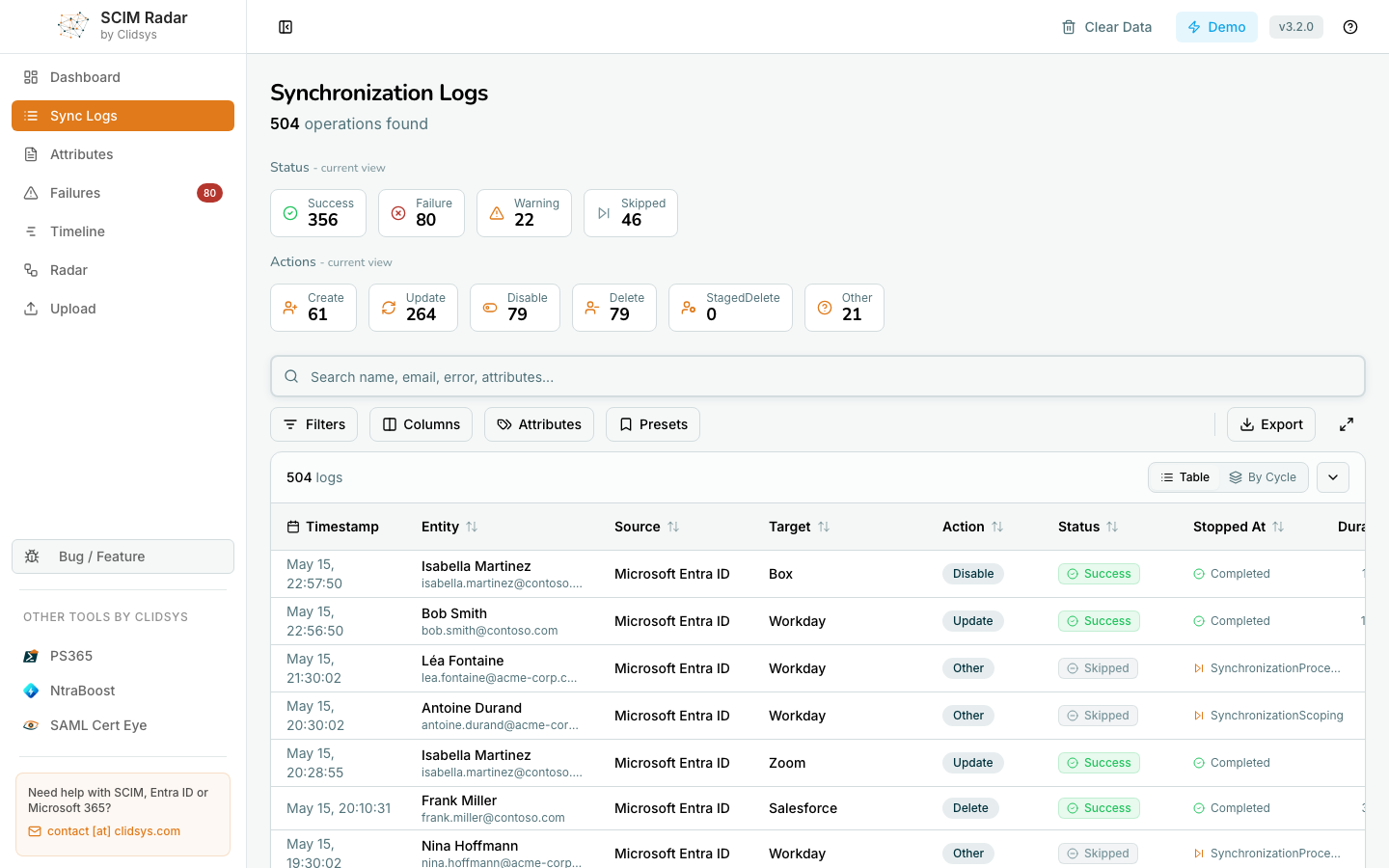Open Columns chooser

[421, 424]
